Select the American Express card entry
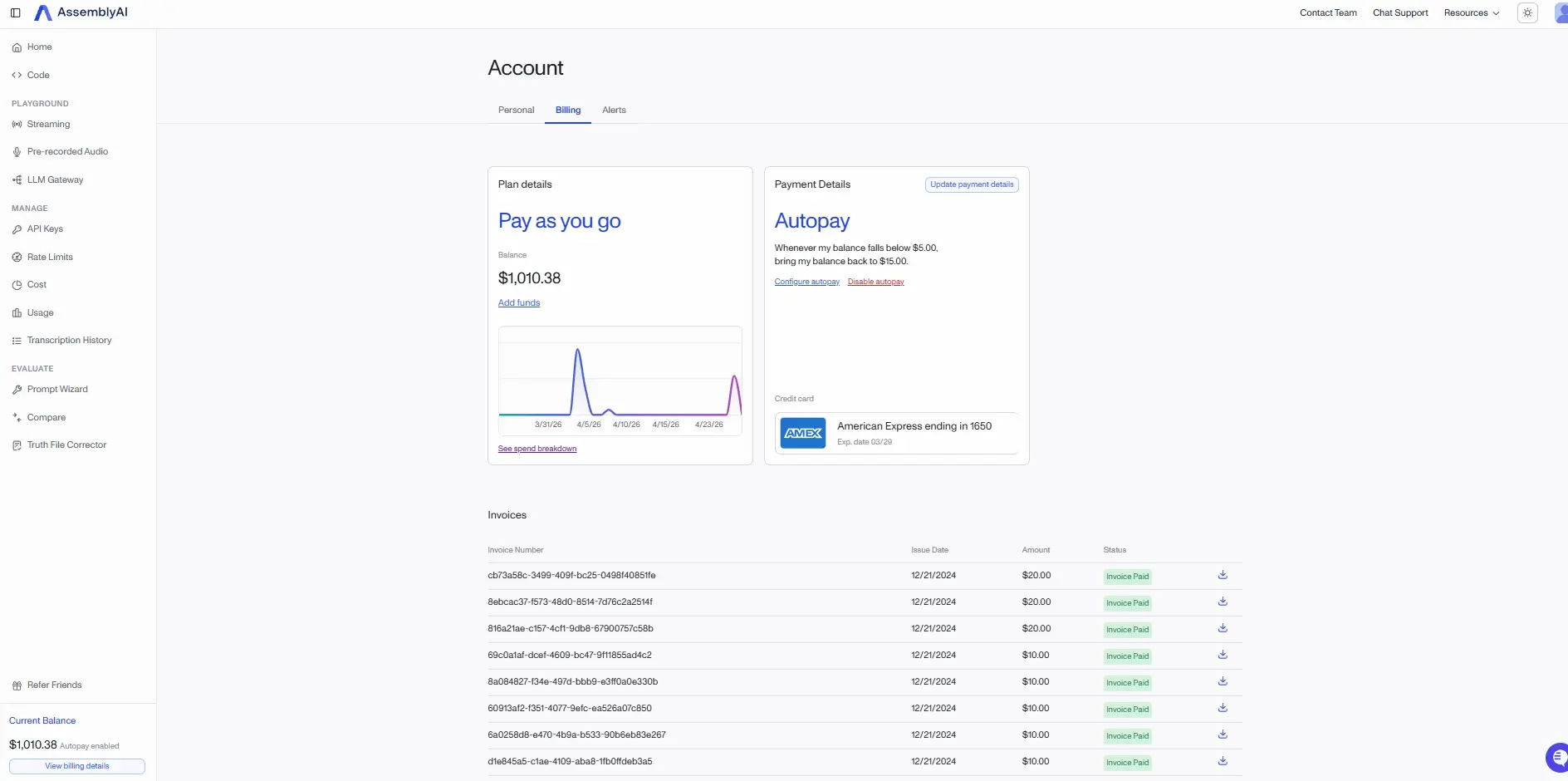Viewport: 1568px width, 781px height. pyautogui.click(x=897, y=433)
